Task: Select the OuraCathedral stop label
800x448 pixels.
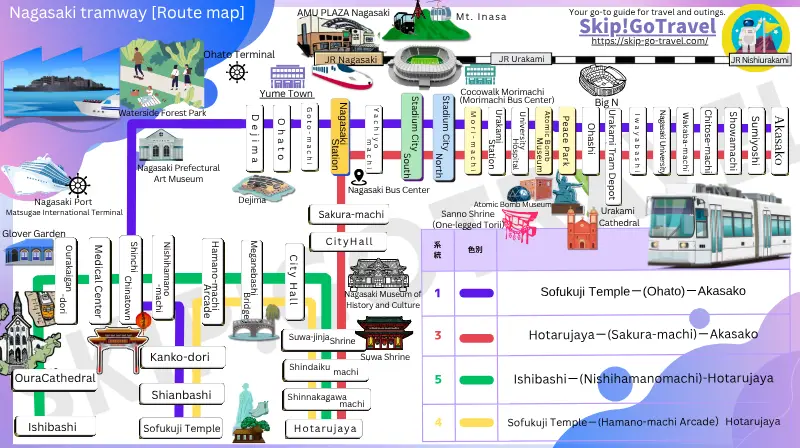Action: point(55,378)
